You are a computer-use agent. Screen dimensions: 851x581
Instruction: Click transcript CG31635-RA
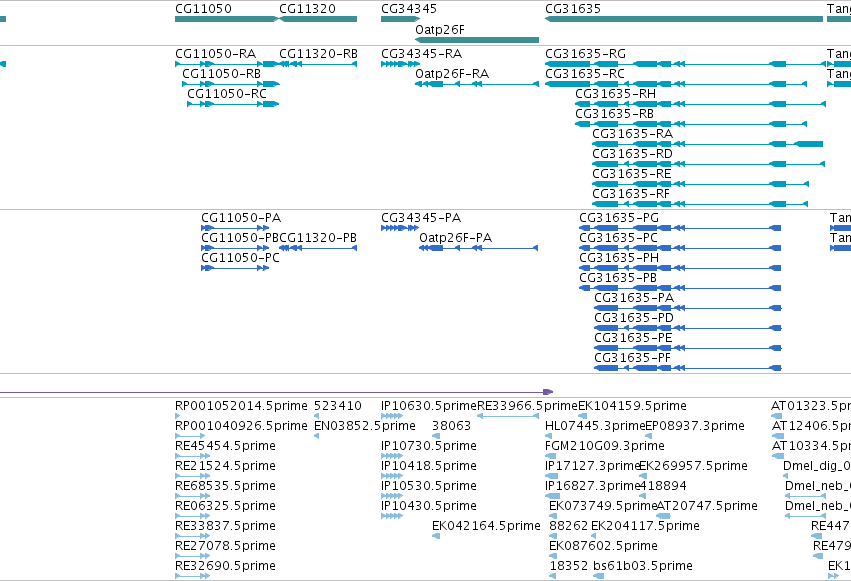click(x=632, y=134)
